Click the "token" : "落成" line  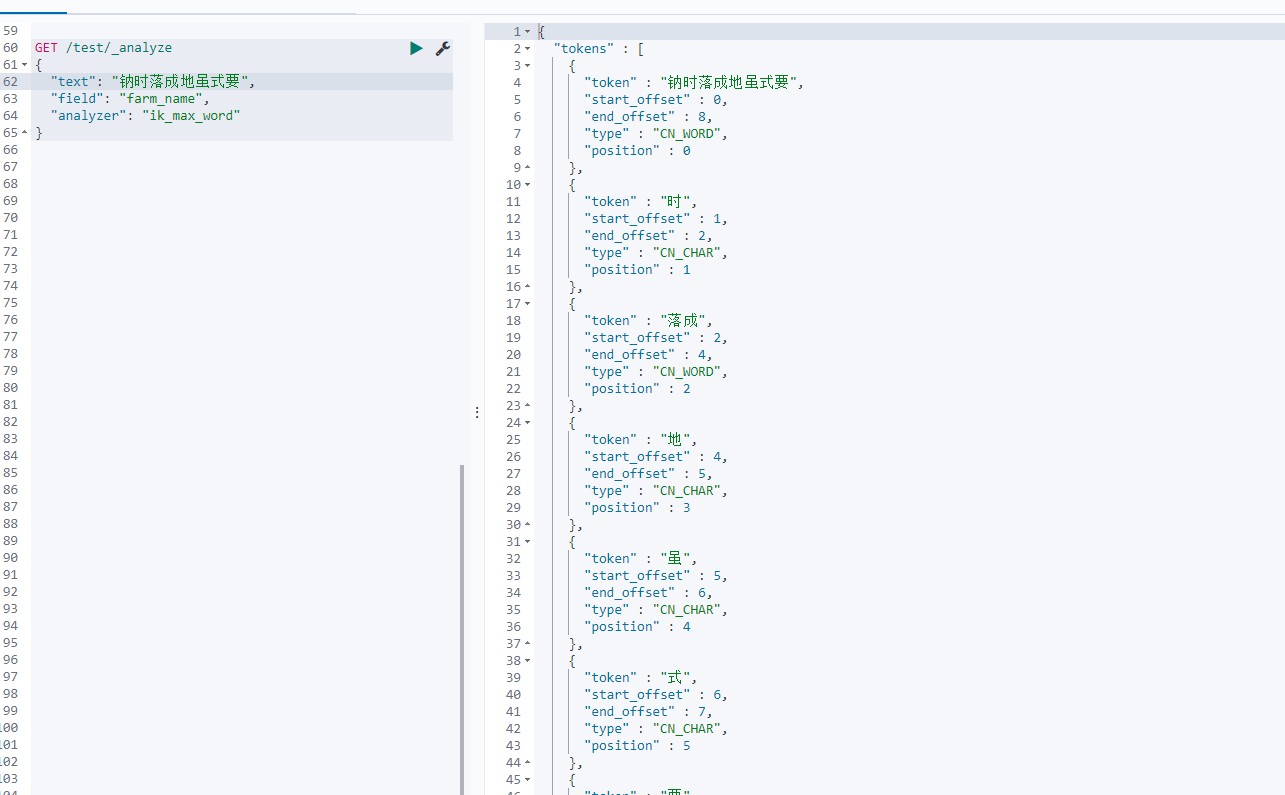pos(648,321)
